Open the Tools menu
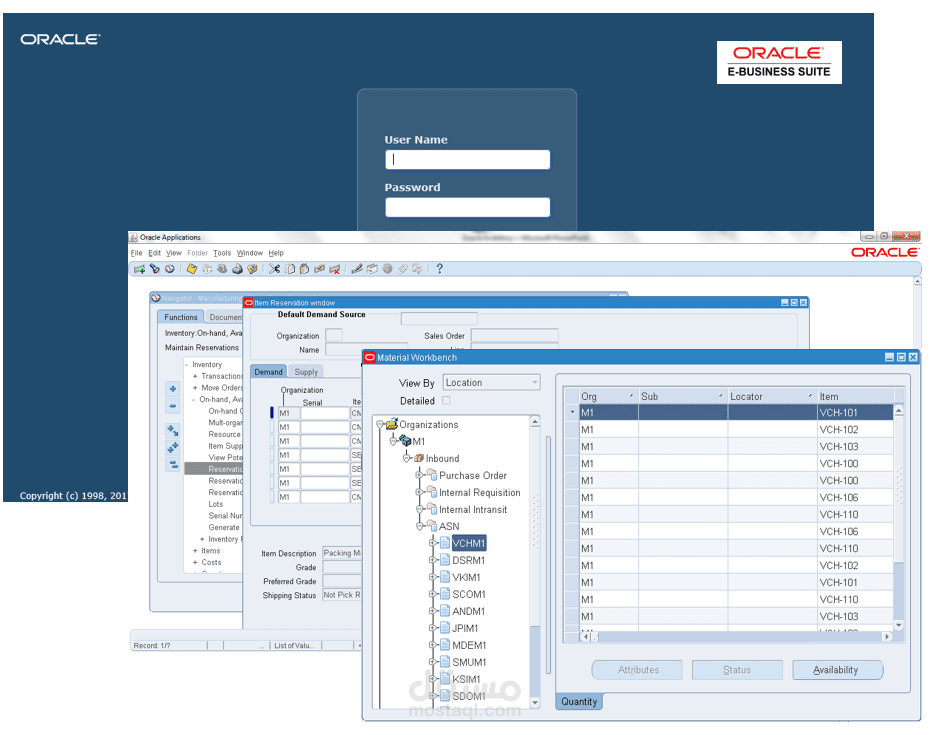930x735 pixels. (x=222, y=253)
